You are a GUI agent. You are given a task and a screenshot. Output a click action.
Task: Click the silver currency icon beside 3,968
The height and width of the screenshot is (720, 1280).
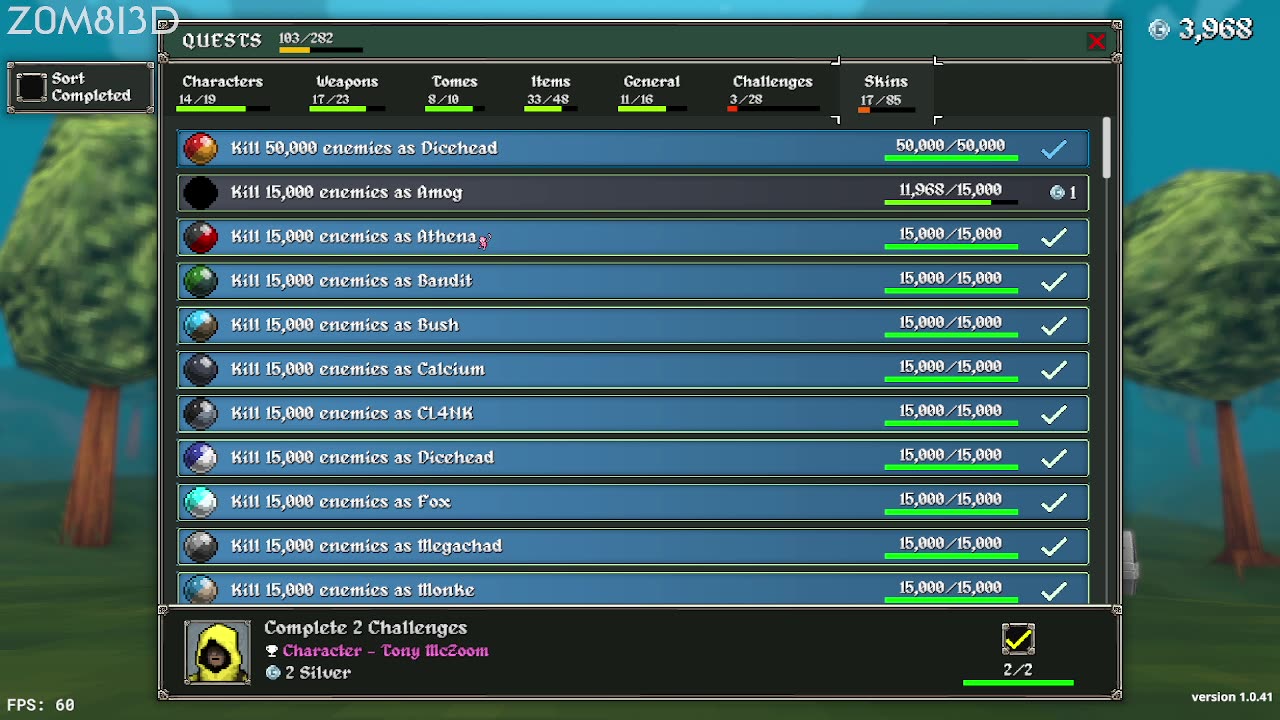coord(1159,29)
